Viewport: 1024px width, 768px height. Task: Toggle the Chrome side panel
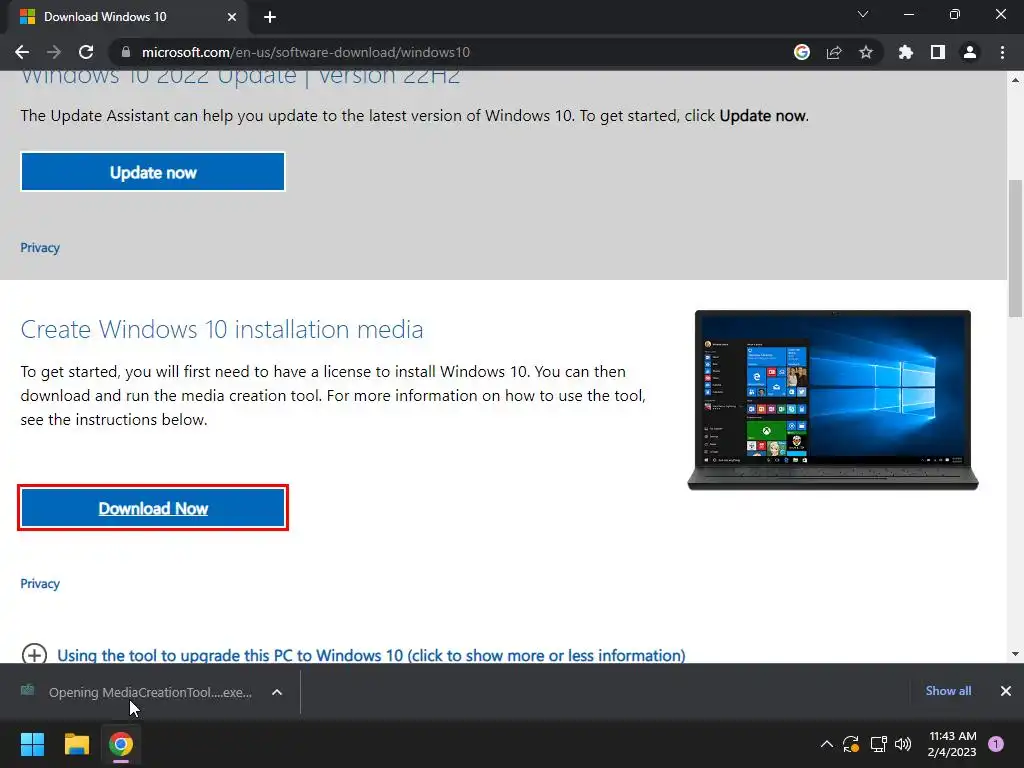coord(937,52)
